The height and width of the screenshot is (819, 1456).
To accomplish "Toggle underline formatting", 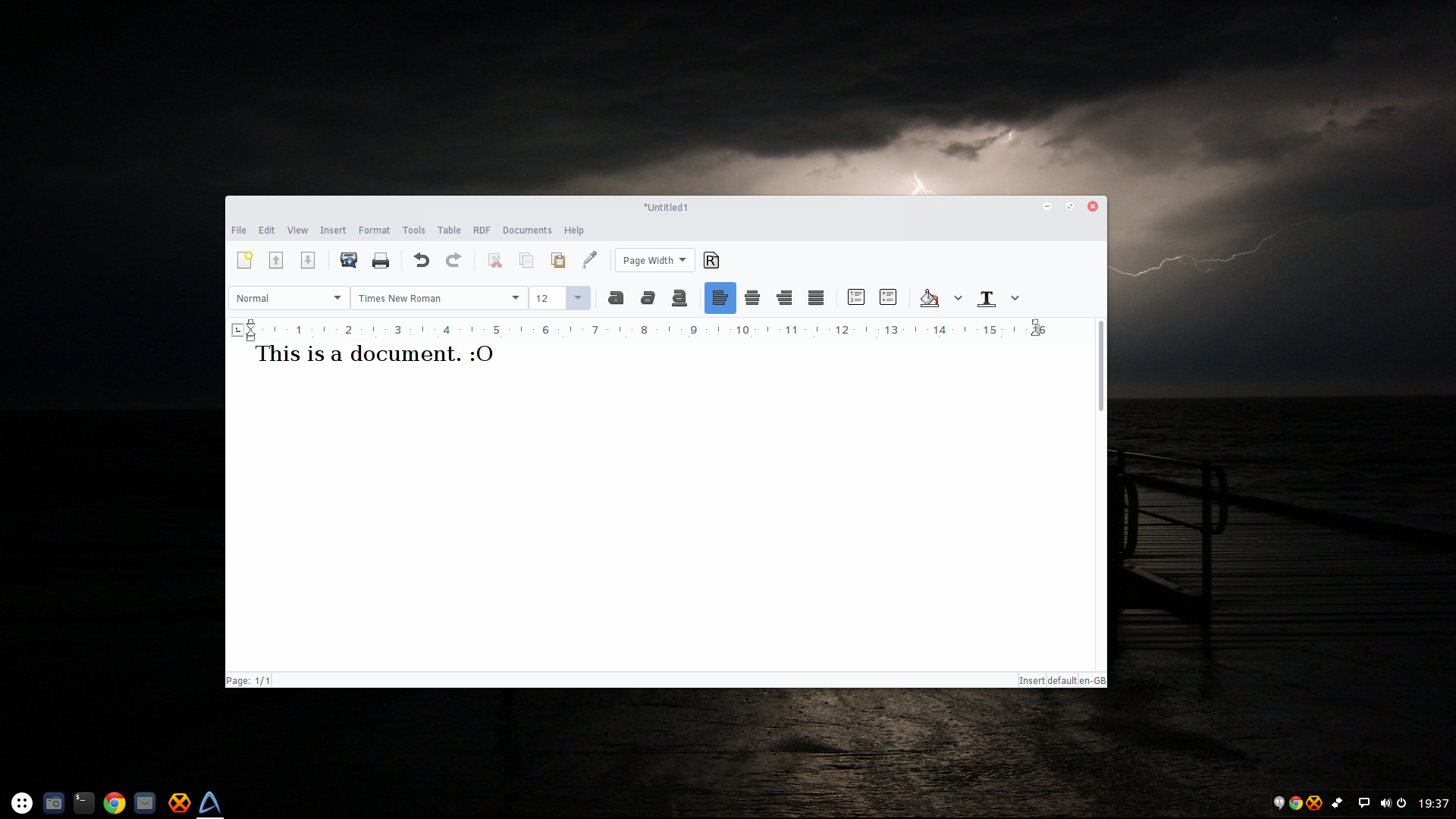I will coord(679,298).
